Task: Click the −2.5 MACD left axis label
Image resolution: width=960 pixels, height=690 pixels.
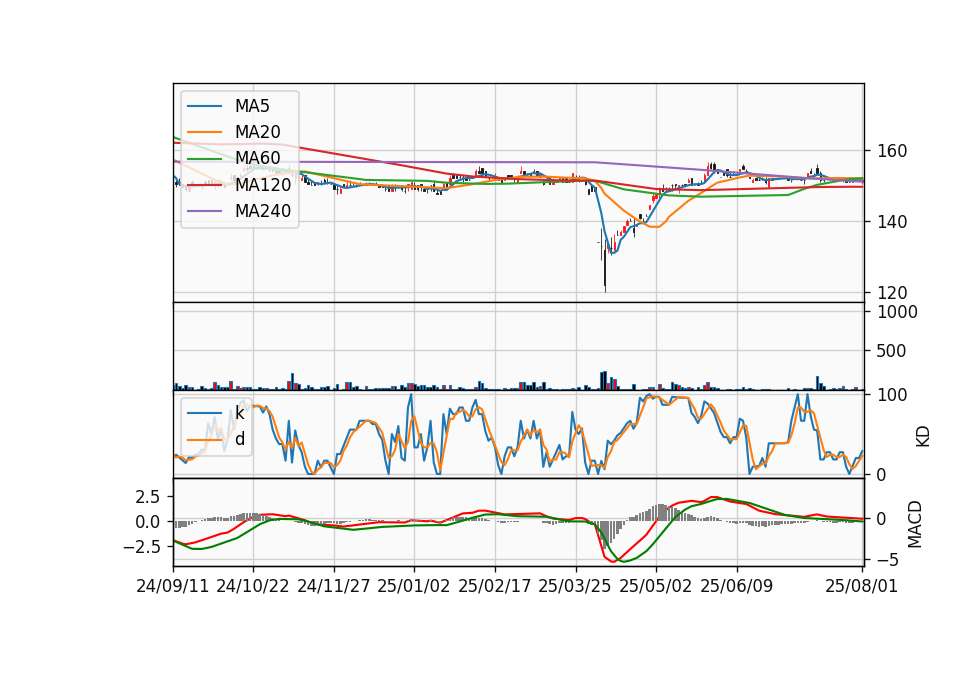Action: (141, 547)
